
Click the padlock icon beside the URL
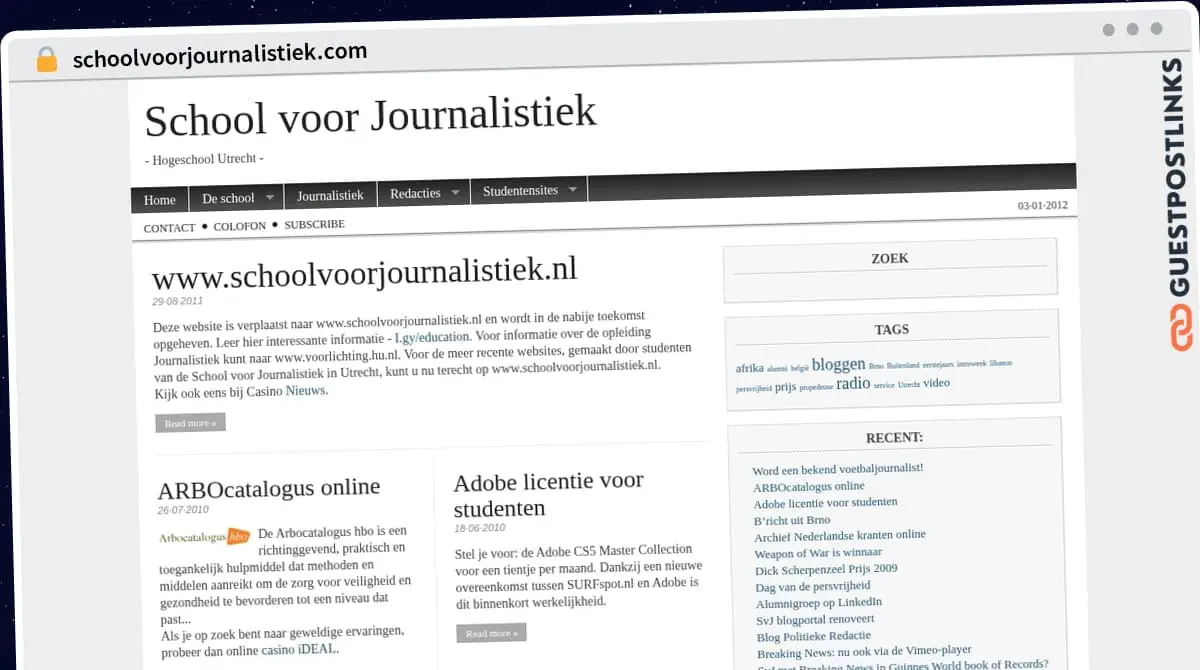47,59
